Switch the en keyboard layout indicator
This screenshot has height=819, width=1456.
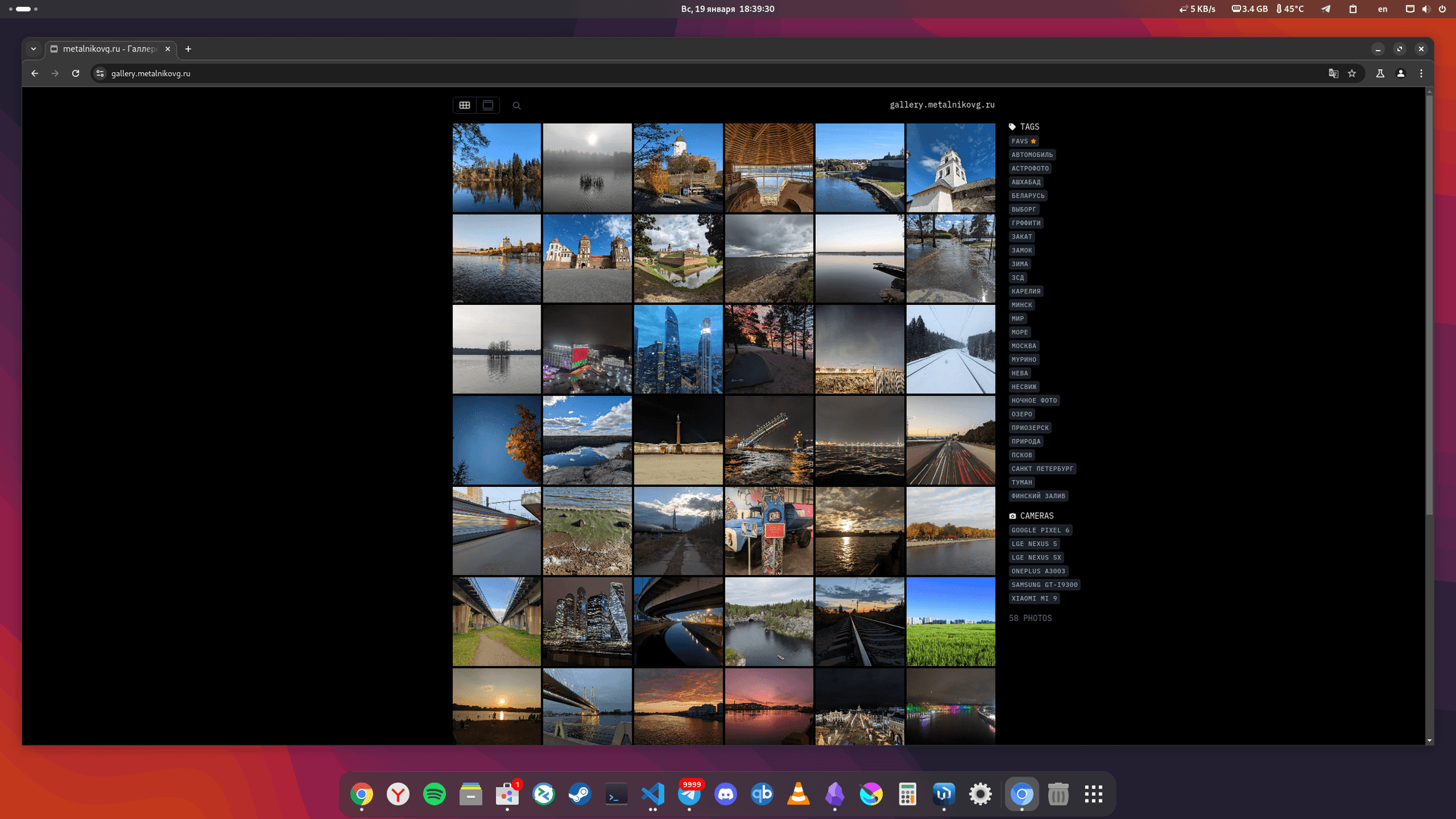(x=1382, y=9)
